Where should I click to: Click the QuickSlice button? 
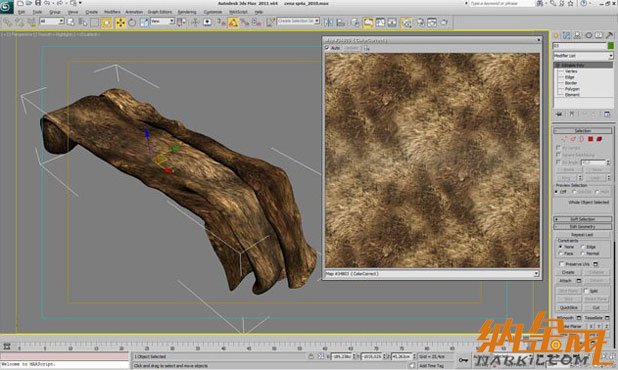pos(568,307)
